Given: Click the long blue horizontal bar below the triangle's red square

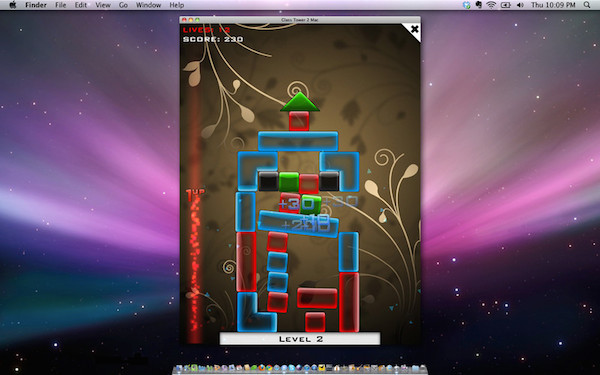Looking at the screenshot, I should click(x=298, y=141).
